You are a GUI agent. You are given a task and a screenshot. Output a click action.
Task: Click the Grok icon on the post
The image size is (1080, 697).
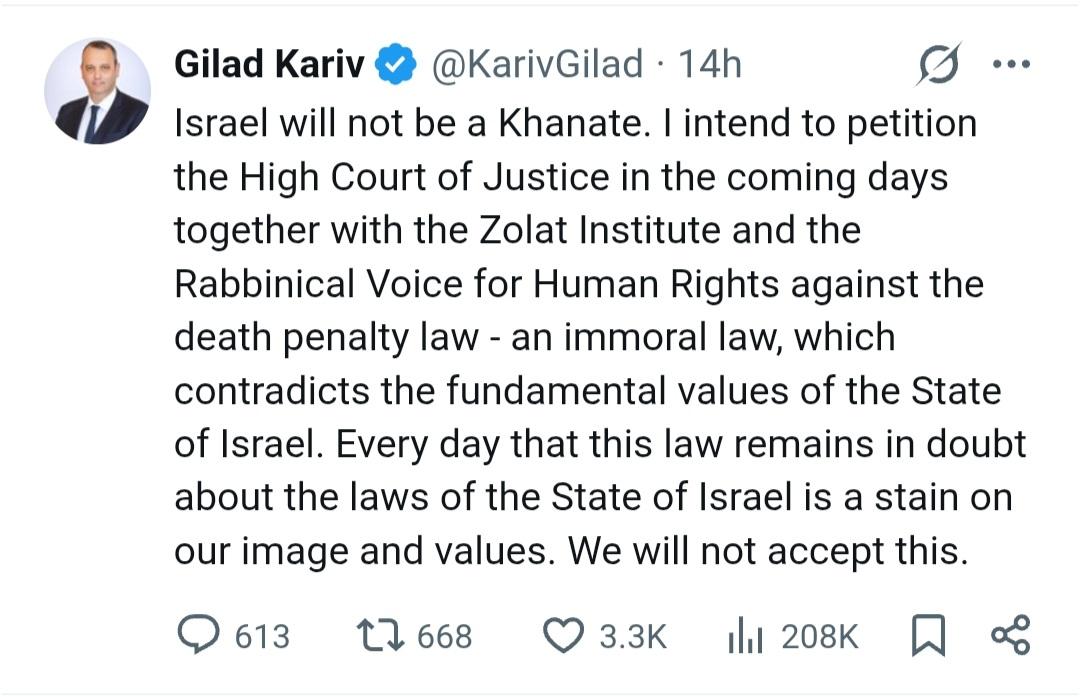coord(938,65)
